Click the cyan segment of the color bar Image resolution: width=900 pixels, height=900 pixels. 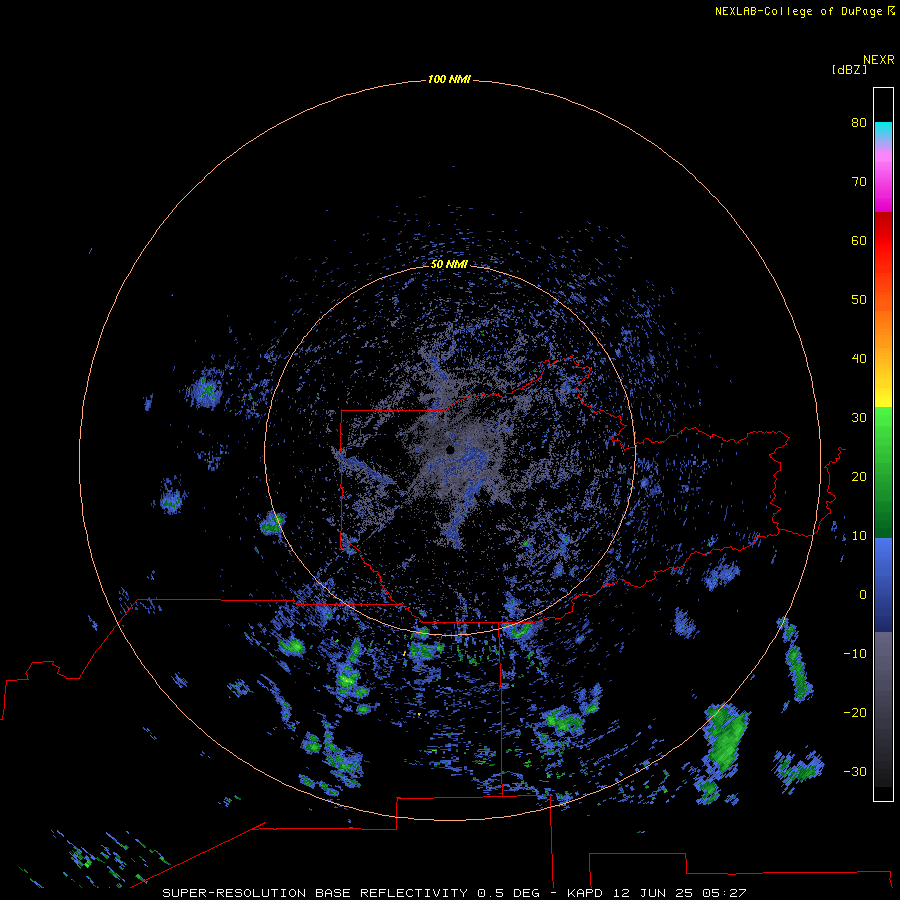point(883,130)
